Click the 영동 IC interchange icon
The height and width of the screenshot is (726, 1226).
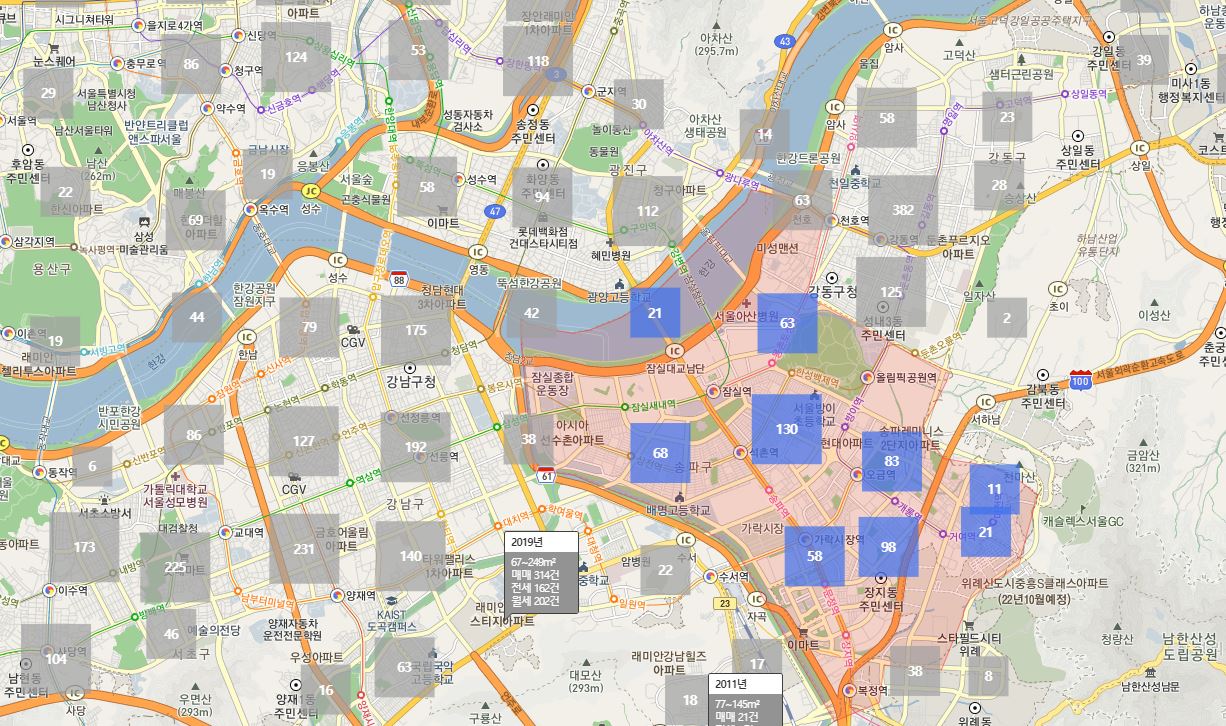point(478,252)
